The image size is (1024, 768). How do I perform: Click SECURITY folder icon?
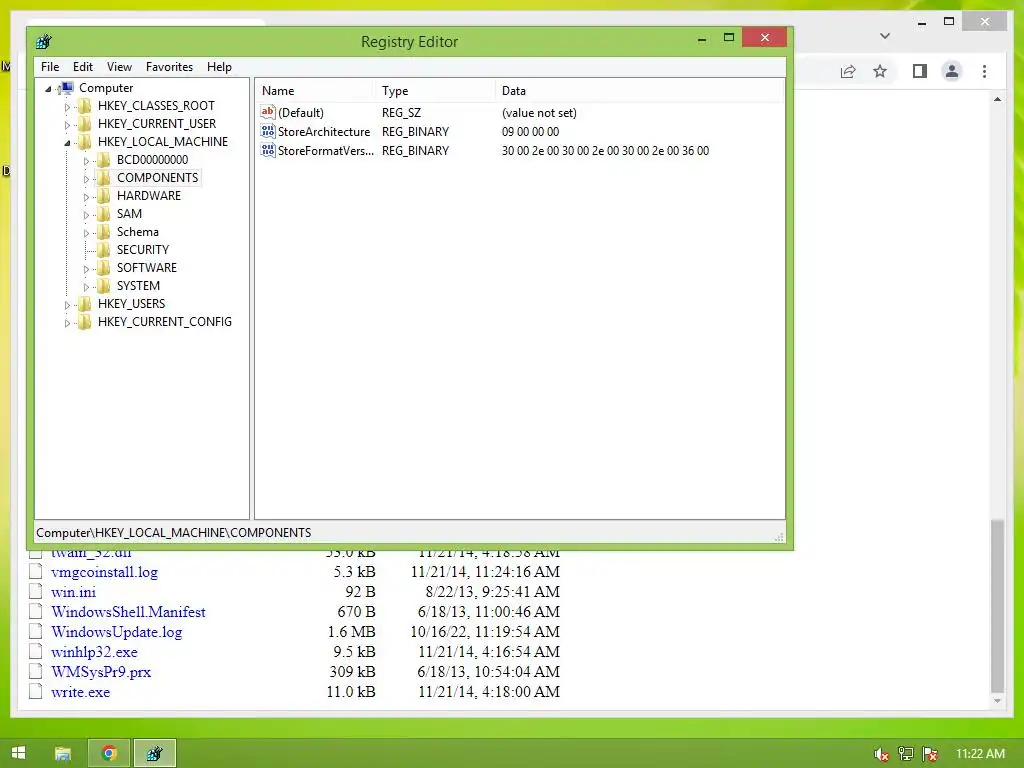tap(103, 249)
